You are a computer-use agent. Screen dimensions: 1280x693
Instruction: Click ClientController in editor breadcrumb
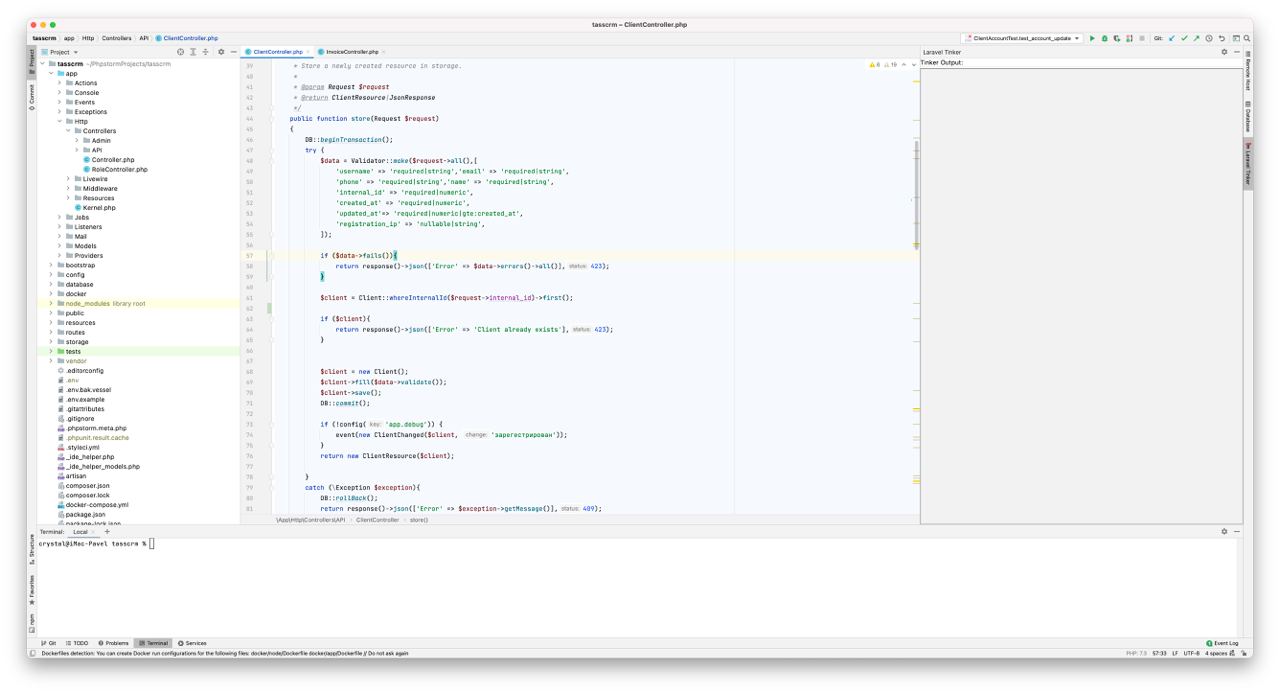coord(377,520)
